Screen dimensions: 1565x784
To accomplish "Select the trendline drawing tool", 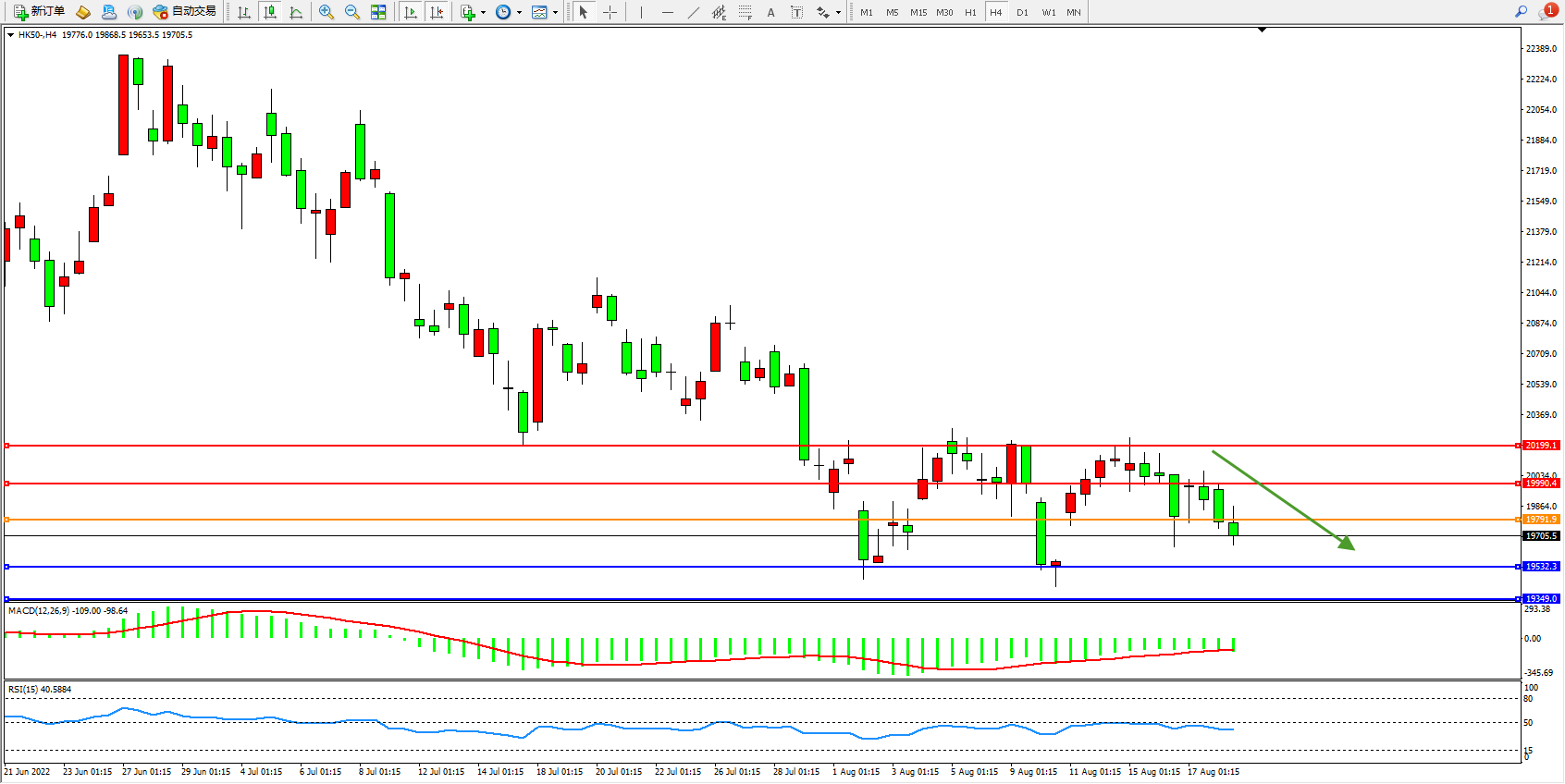I will pyautogui.click(x=693, y=12).
